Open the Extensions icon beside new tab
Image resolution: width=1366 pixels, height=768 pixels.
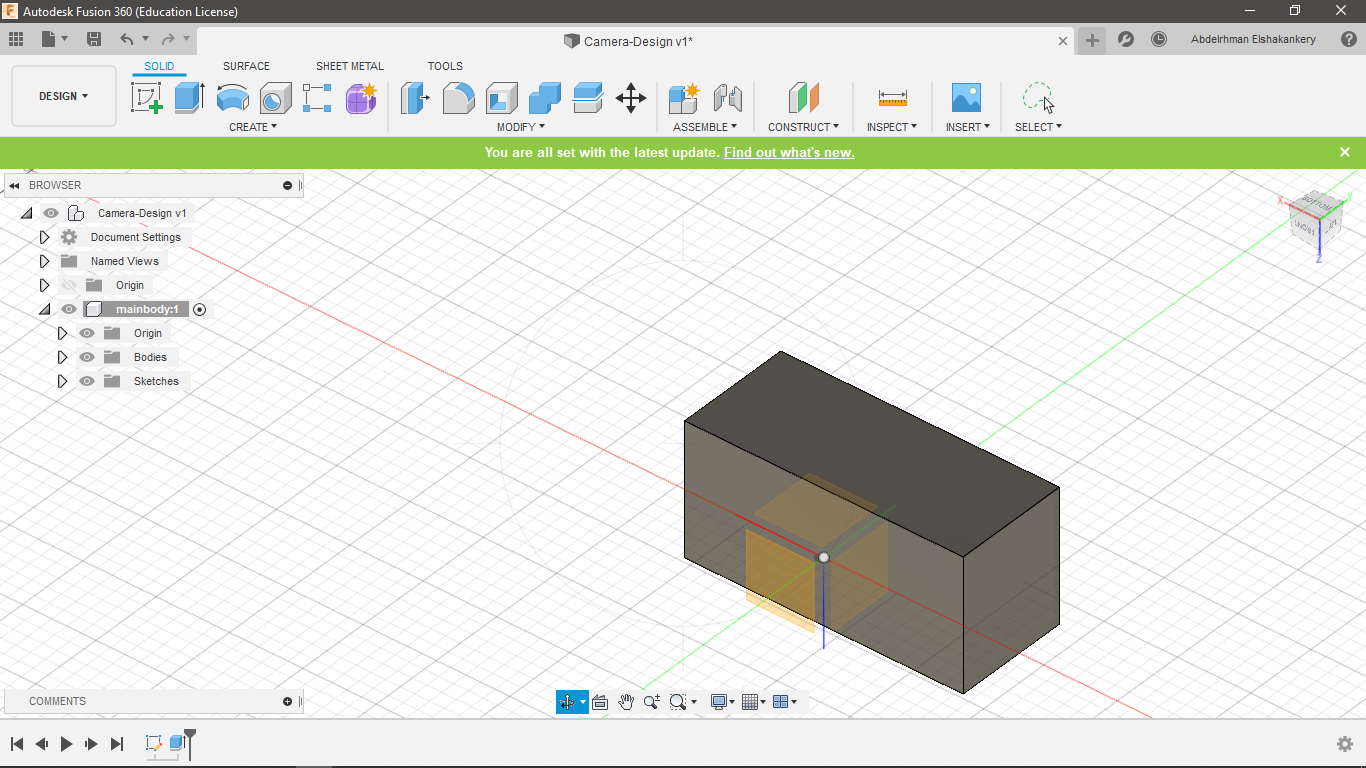pos(1126,39)
